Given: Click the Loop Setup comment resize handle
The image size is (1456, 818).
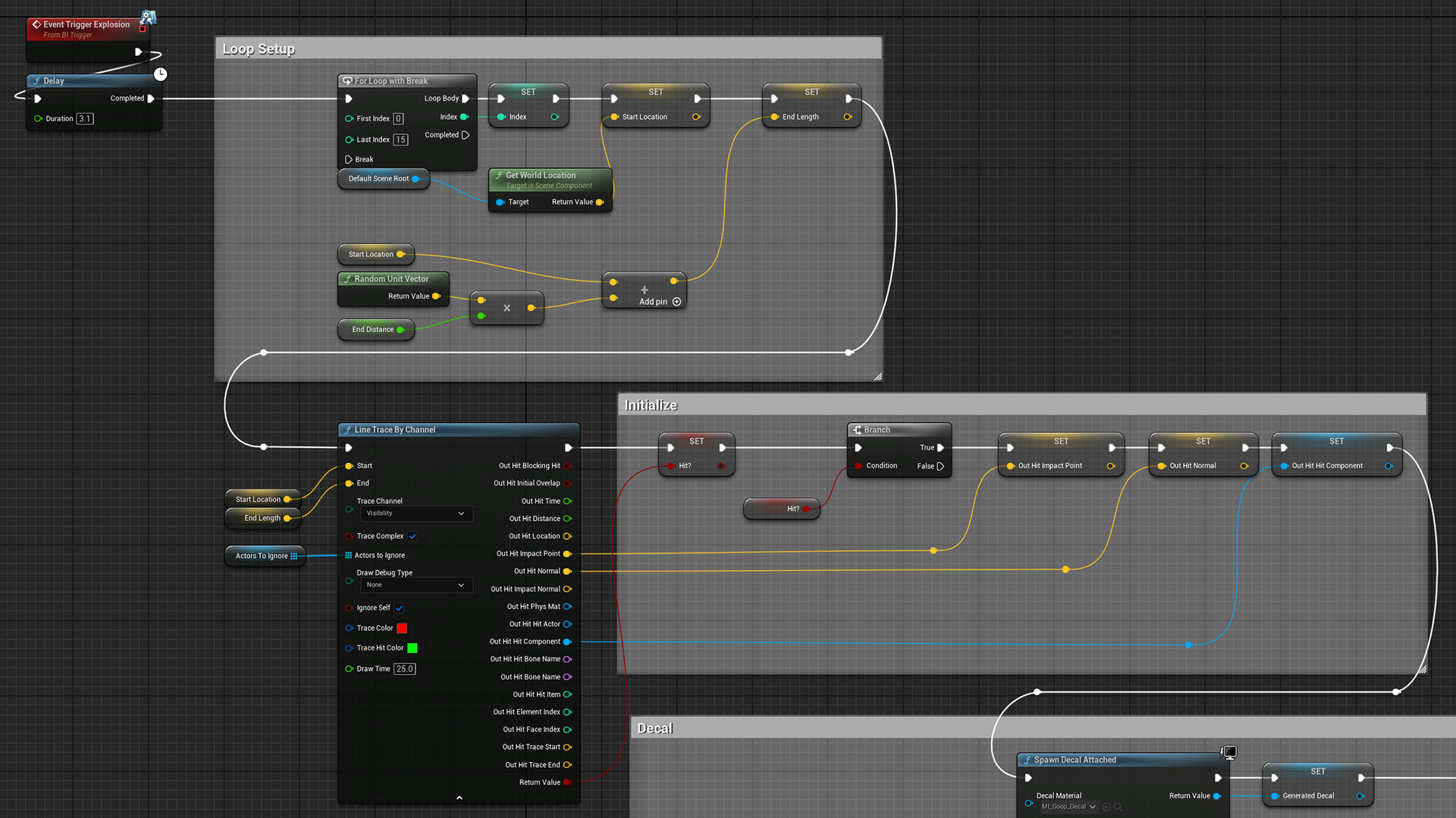Looking at the screenshot, I should pyautogui.click(x=877, y=376).
